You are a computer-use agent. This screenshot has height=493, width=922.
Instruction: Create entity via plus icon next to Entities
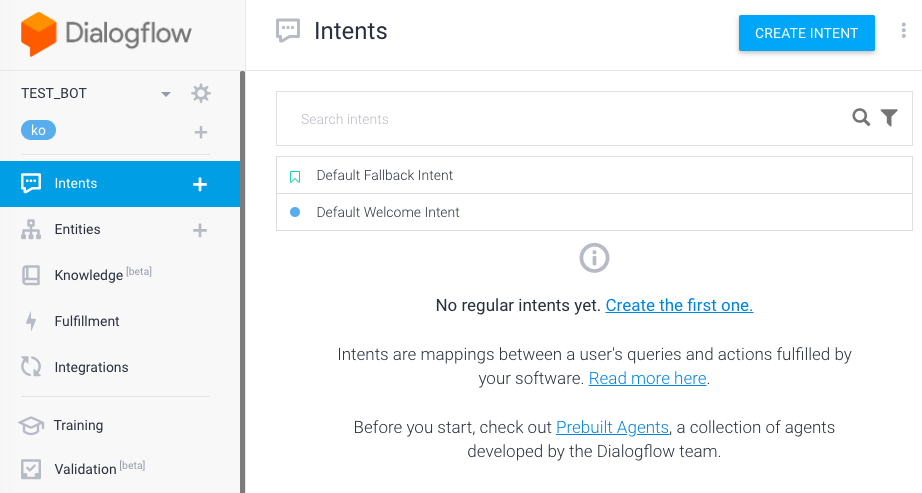[x=200, y=230]
